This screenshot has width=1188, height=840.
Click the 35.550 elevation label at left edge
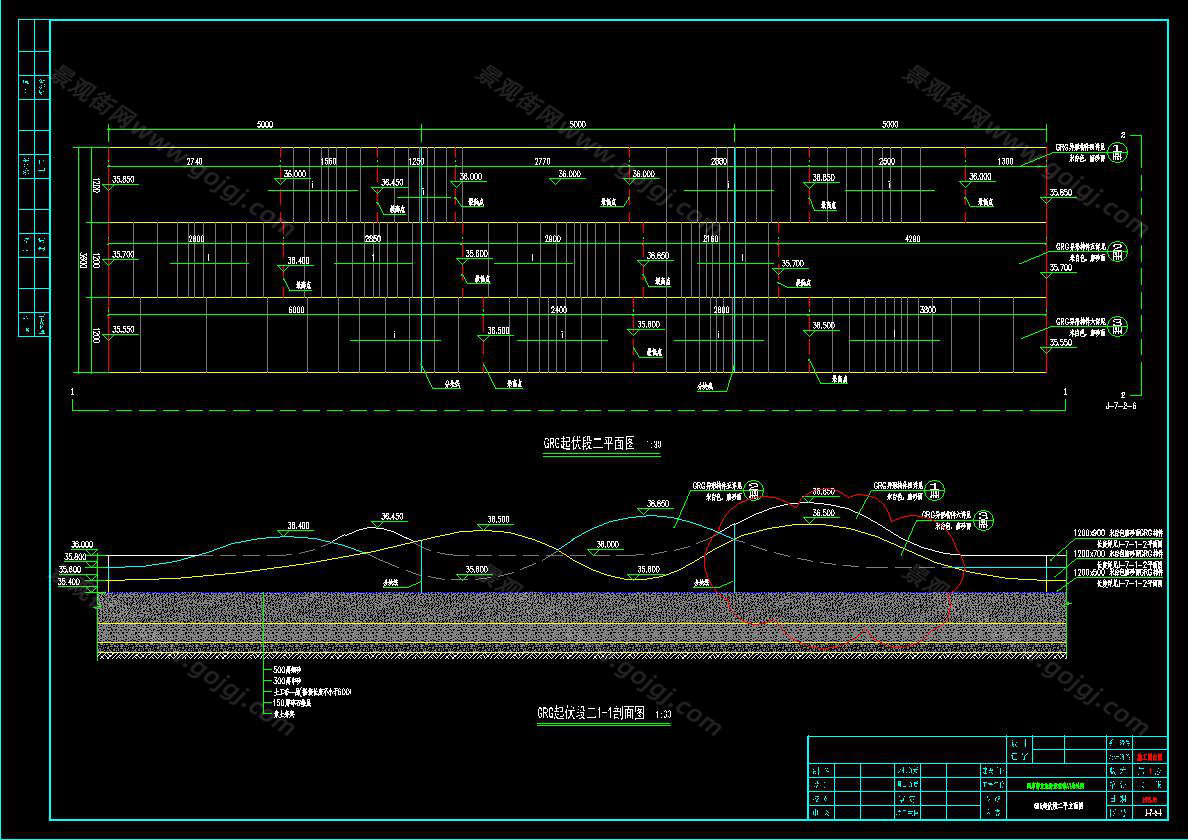click(x=124, y=329)
